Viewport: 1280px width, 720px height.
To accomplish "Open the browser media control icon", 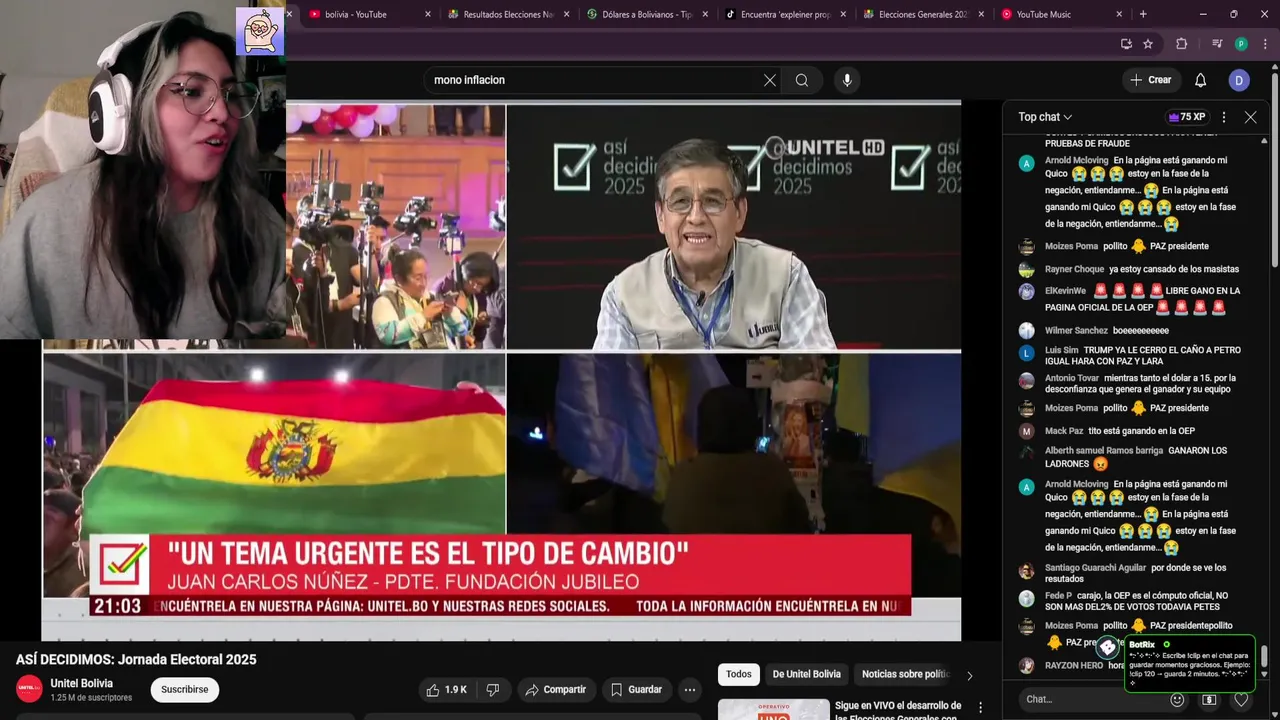I will coord(1217,44).
